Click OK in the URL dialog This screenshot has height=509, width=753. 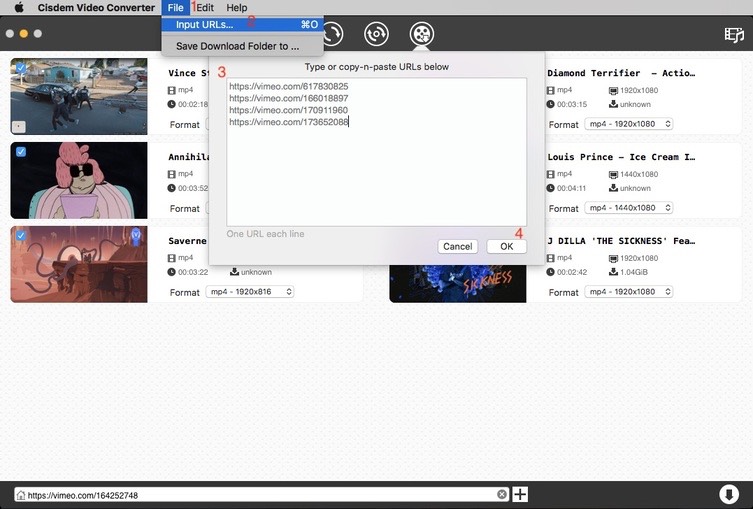point(507,246)
